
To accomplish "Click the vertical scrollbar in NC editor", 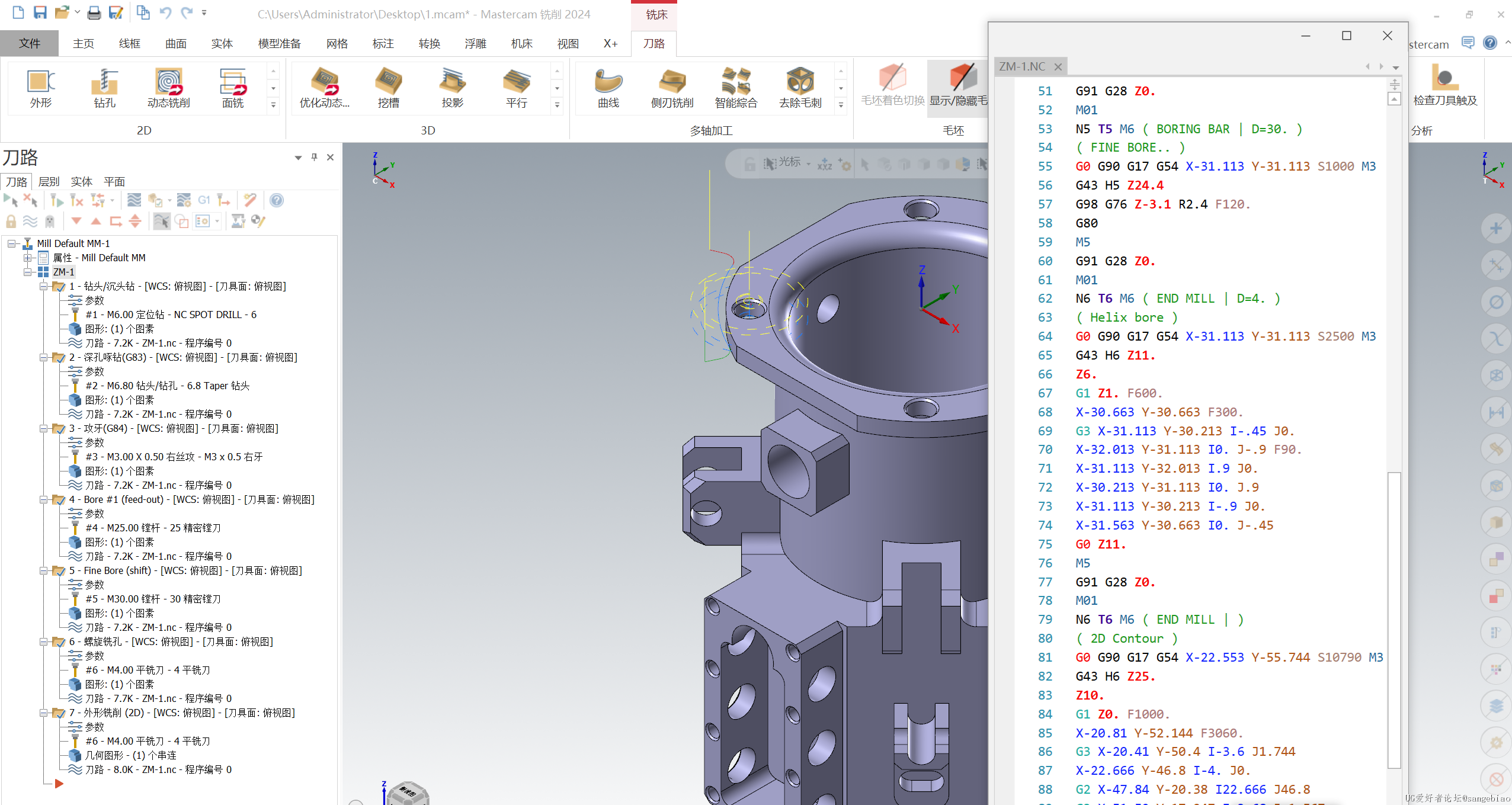I will [x=1394, y=619].
